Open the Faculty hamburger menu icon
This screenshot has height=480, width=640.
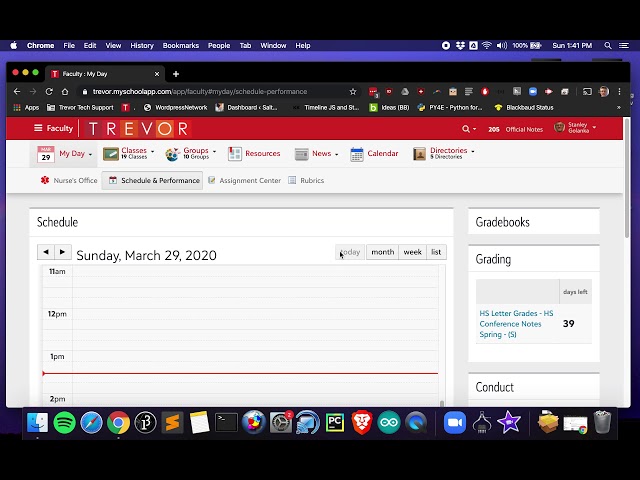(x=38, y=128)
